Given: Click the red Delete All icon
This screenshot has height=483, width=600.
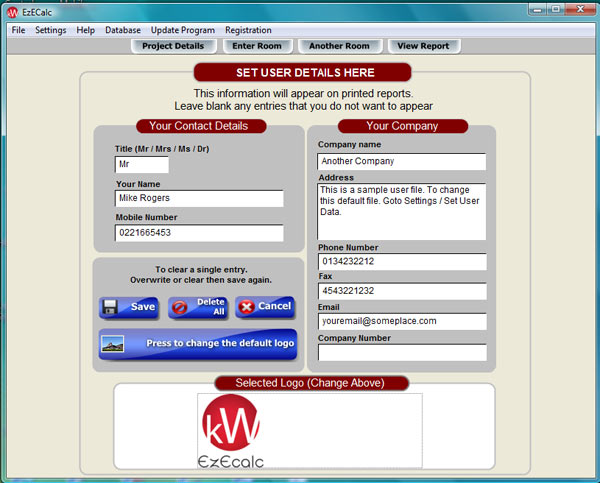Looking at the screenshot, I should tap(181, 307).
